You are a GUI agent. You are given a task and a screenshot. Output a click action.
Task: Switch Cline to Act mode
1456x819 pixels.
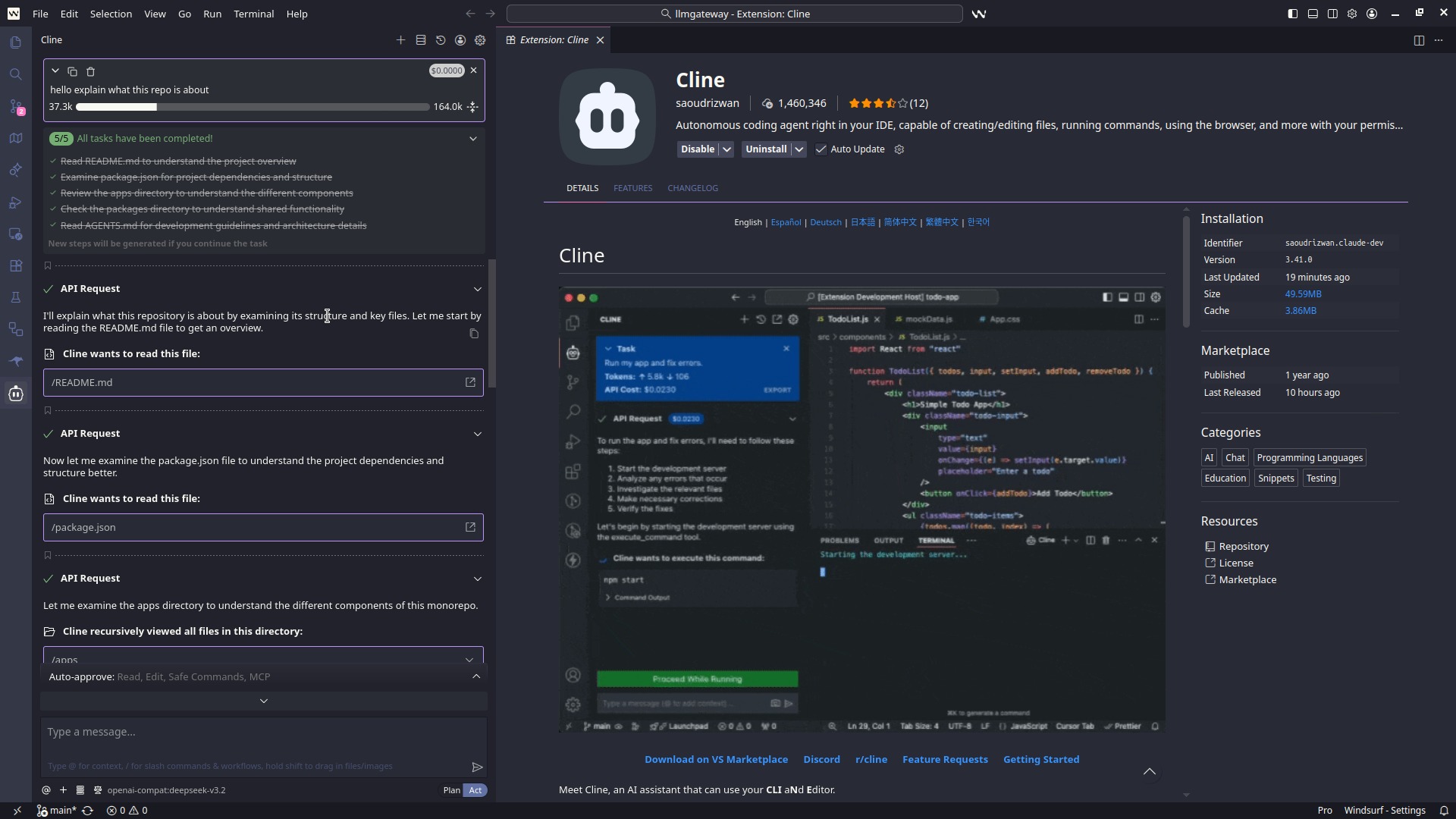475,790
